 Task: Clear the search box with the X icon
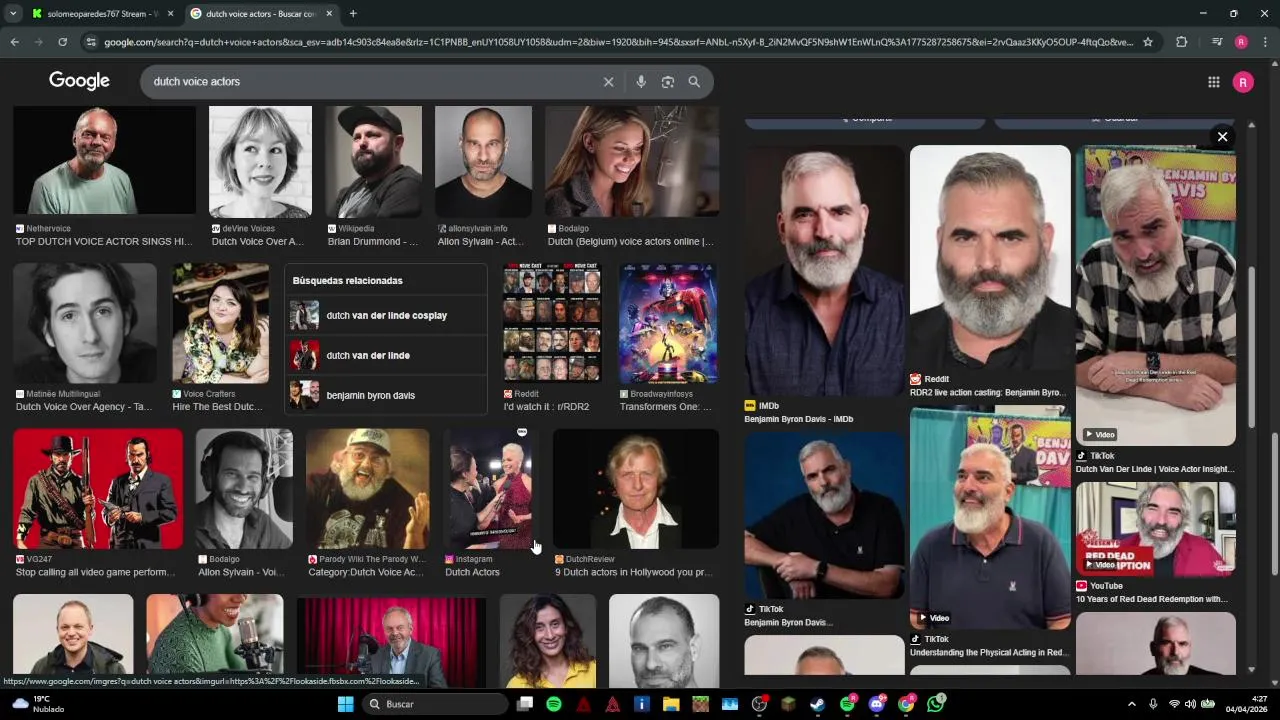(x=608, y=82)
